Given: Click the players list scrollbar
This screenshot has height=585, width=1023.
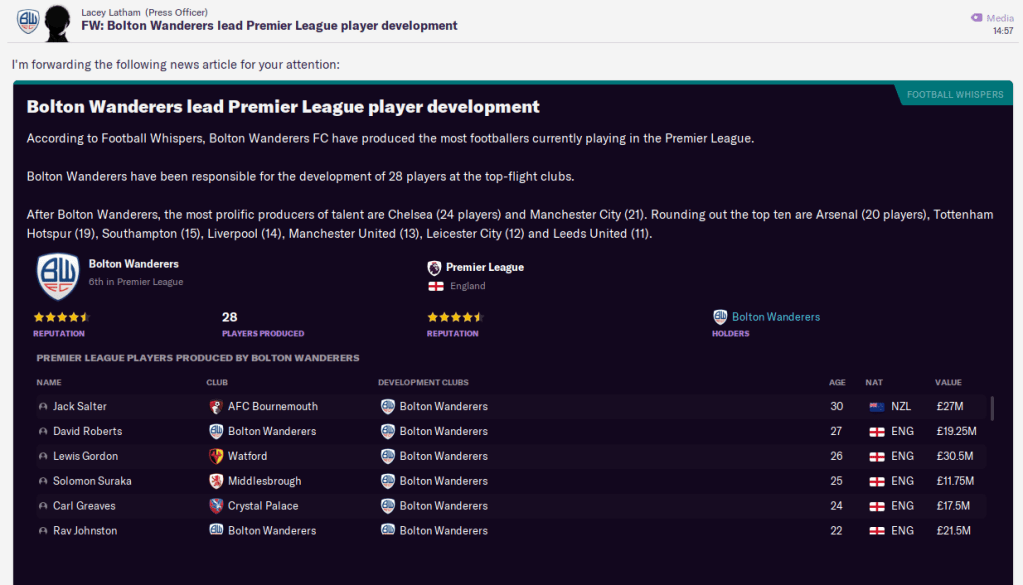Looking at the screenshot, I should pos(992,408).
